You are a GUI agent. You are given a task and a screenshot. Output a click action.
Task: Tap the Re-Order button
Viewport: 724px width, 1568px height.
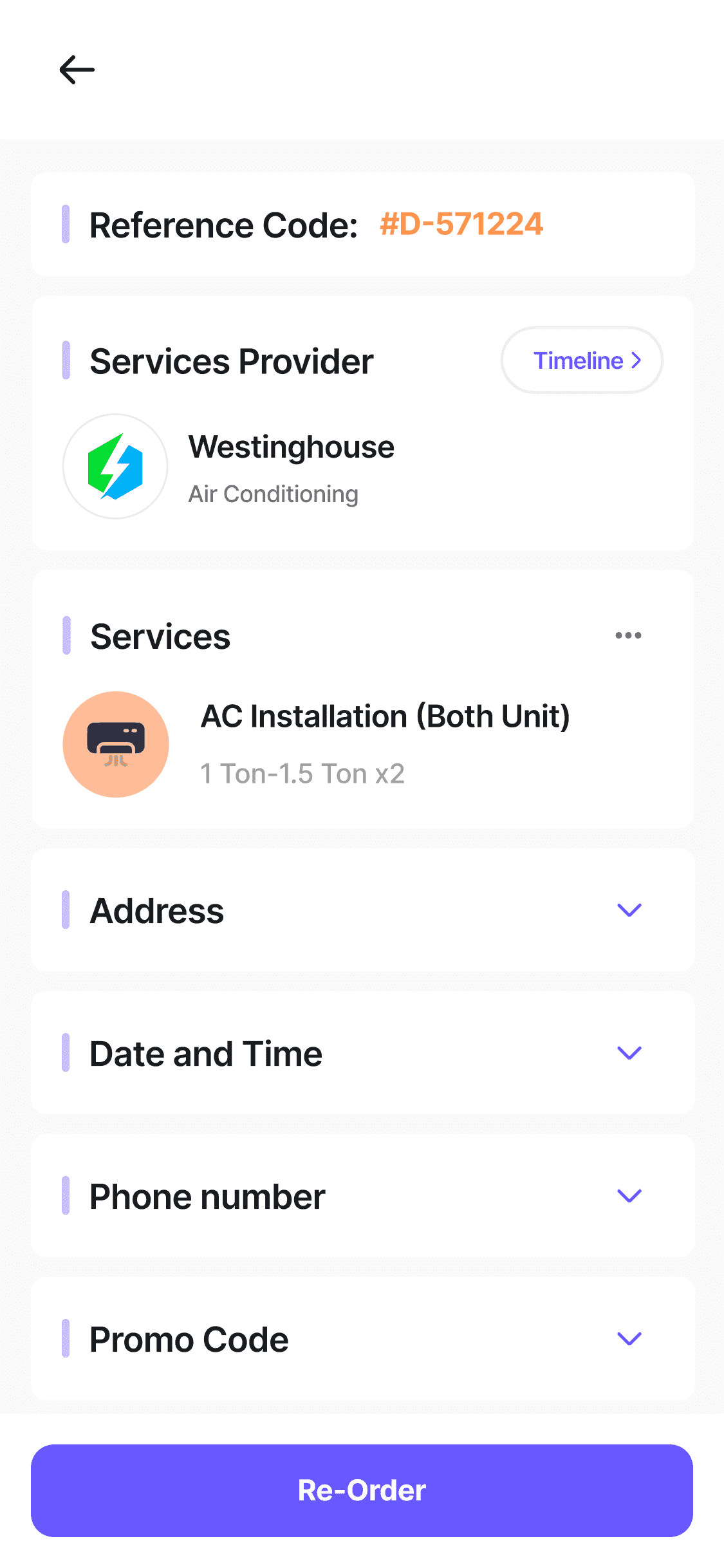pyautogui.click(x=362, y=1491)
